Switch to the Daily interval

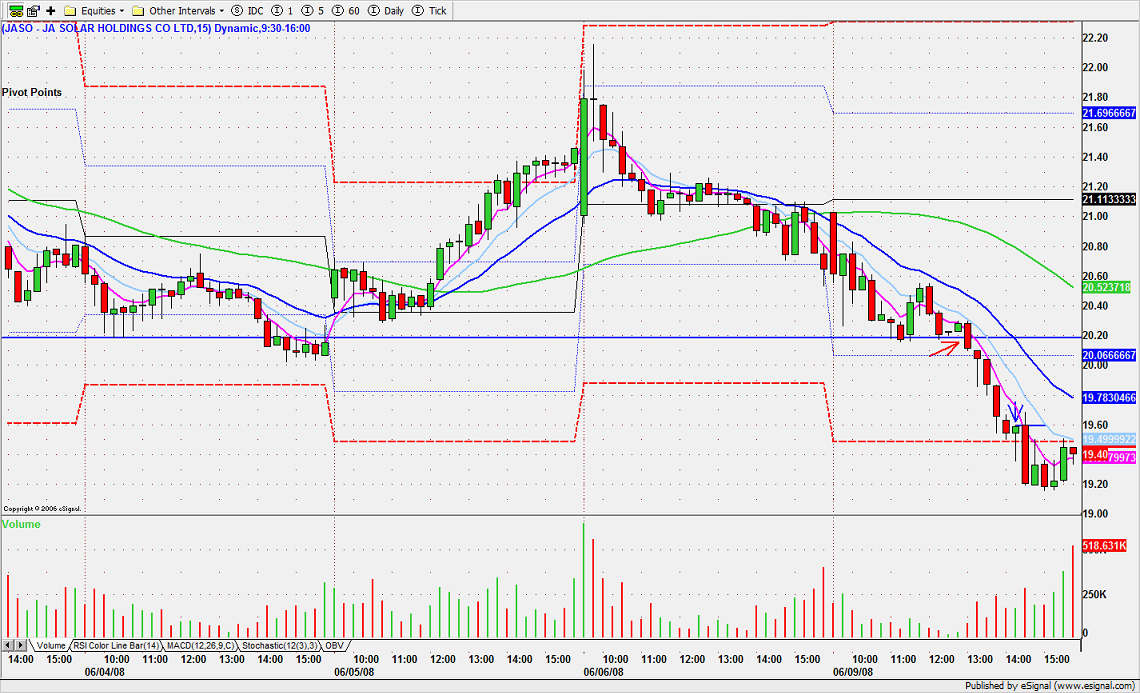click(386, 10)
